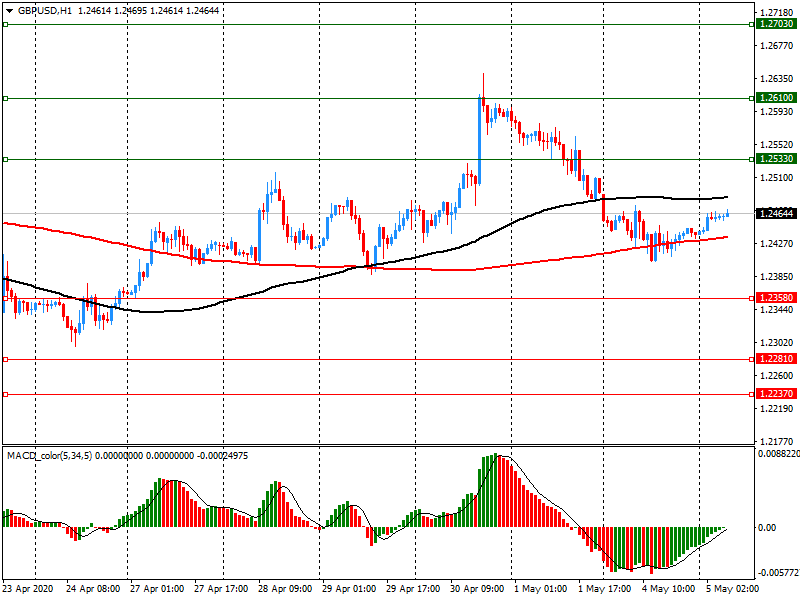Click the 5 May 02:00 time label
Viewport: 800px width, 600px height.
(x=733, y=589)
